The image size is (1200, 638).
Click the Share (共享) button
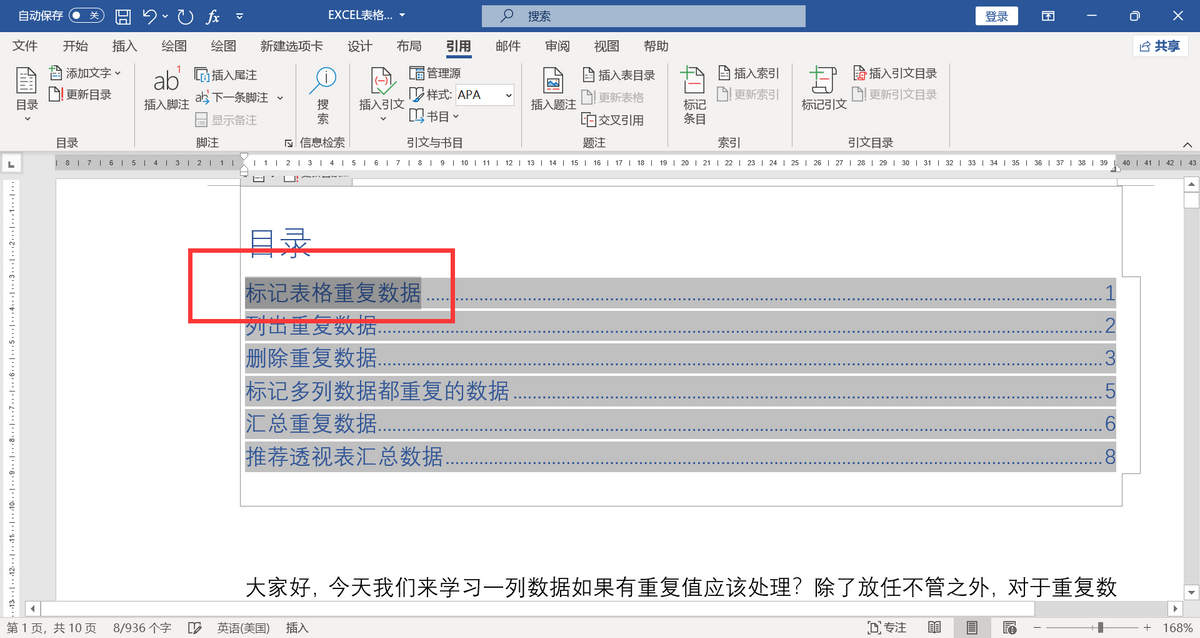tap(1159, 46)
